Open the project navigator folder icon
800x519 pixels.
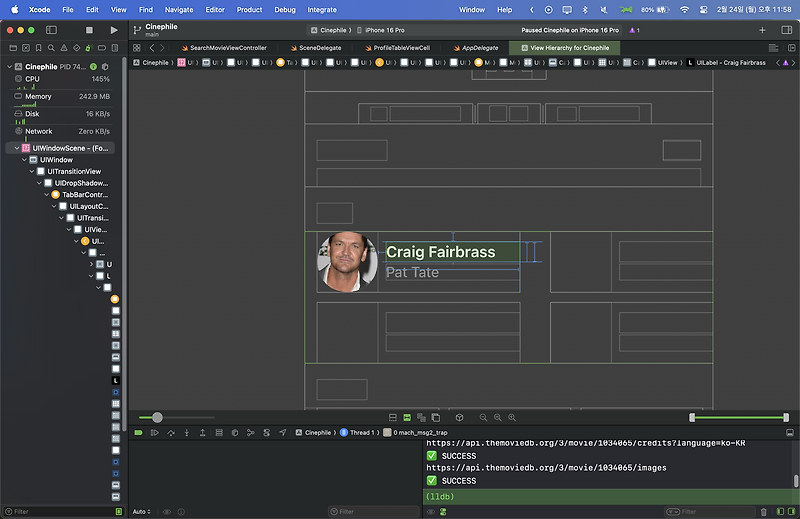[x=13, y=48]
